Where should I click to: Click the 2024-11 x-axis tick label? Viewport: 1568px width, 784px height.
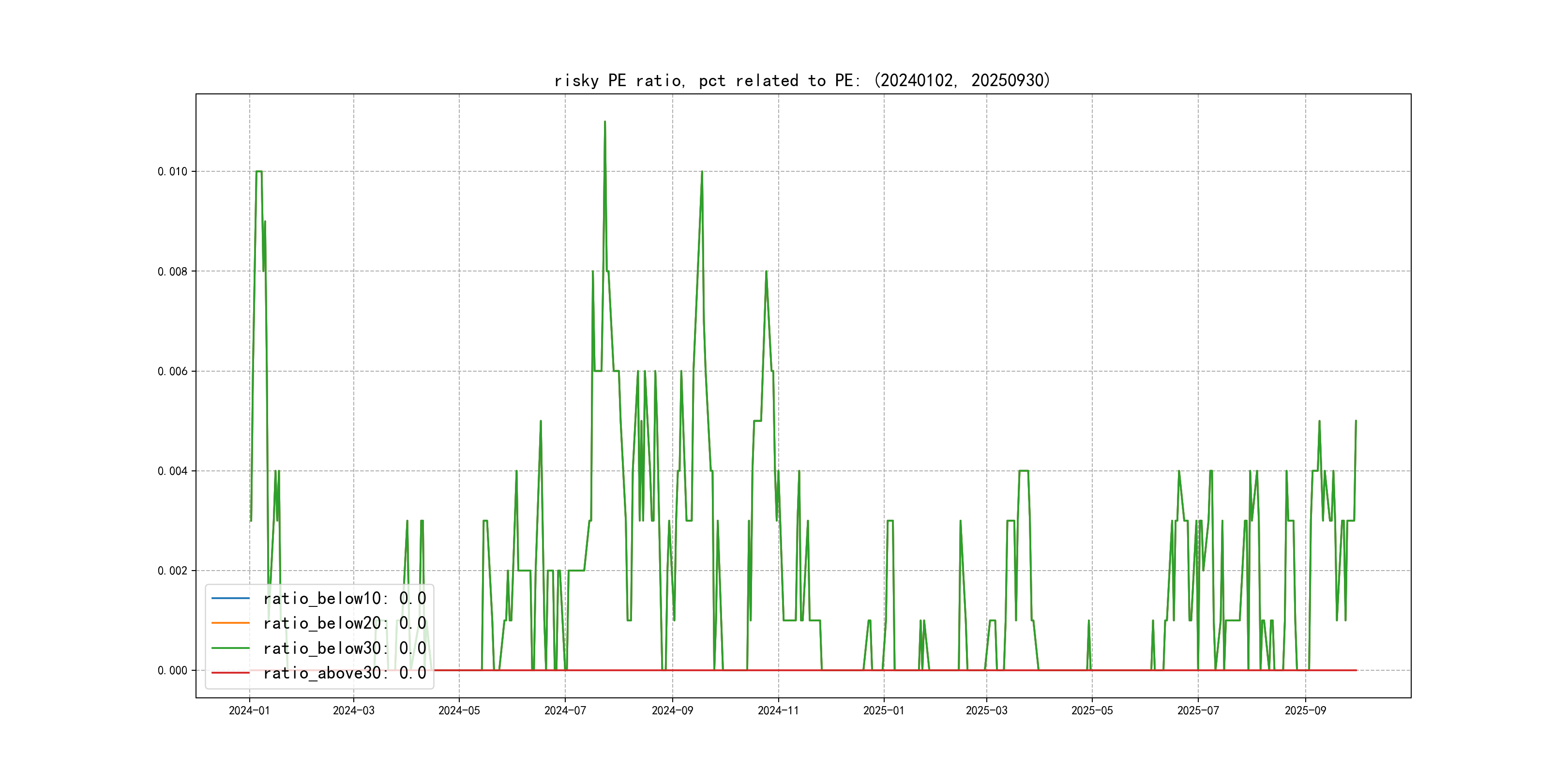tap(778, 710)
